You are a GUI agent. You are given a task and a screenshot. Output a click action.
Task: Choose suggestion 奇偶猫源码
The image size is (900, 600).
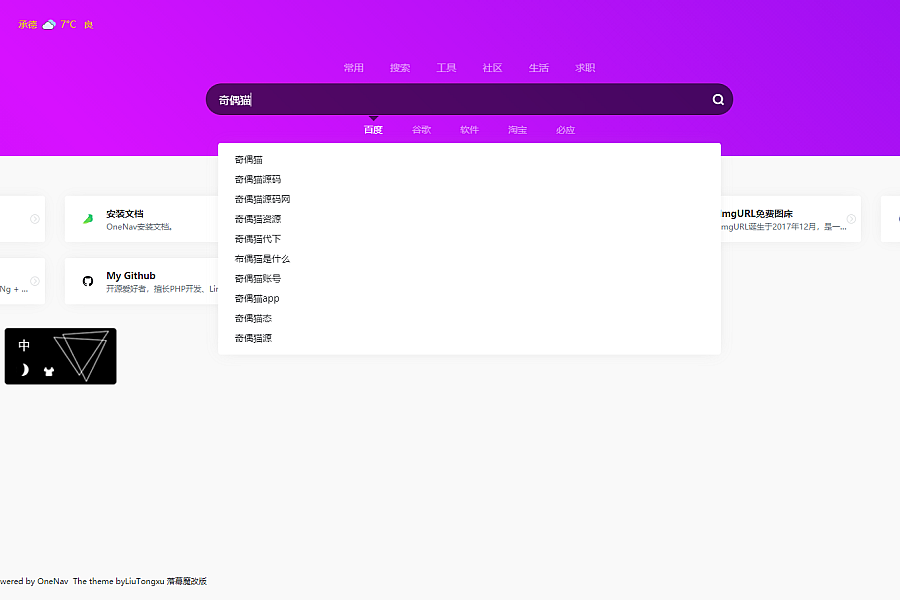click(469, 179)
